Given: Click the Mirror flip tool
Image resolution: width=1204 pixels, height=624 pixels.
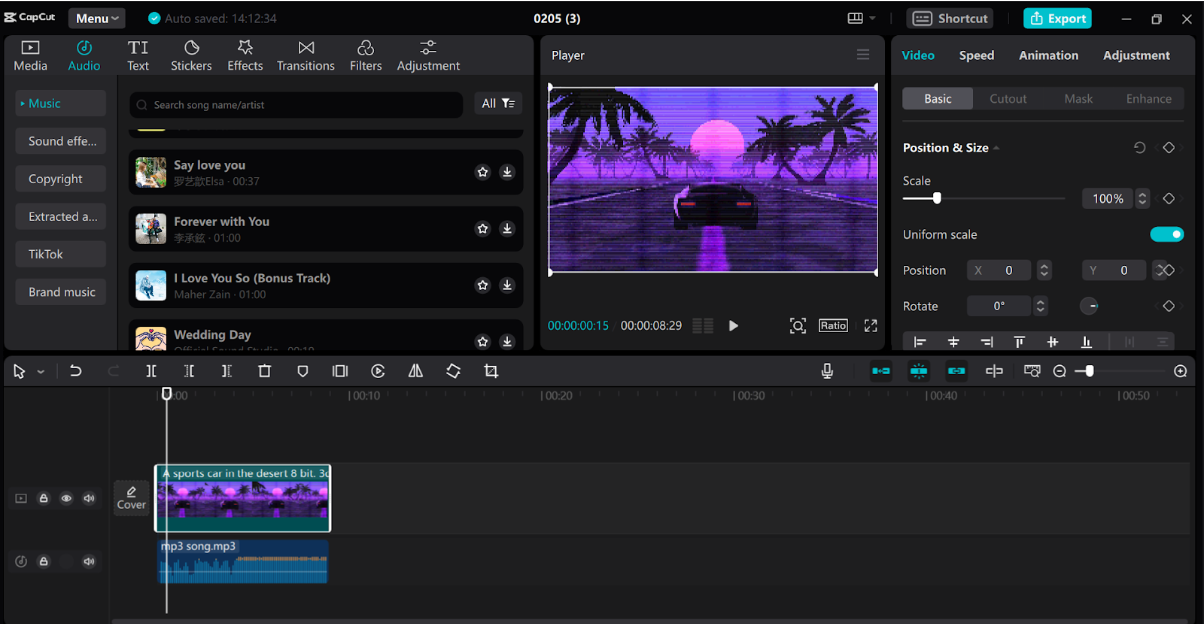Looking at the screenshot, I should [415, 371].
